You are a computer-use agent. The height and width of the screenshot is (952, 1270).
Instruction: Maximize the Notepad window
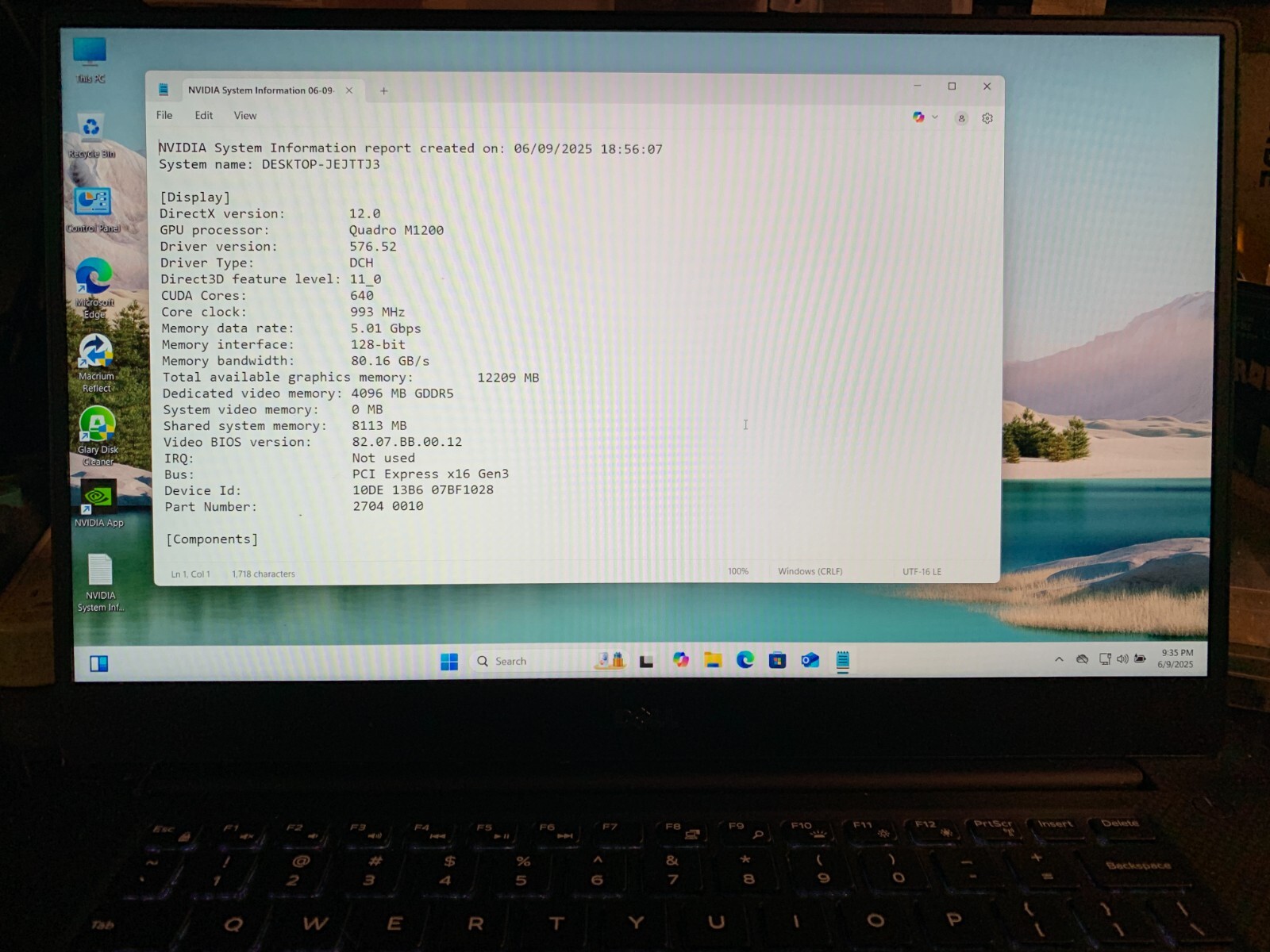(x=952, y=86)
